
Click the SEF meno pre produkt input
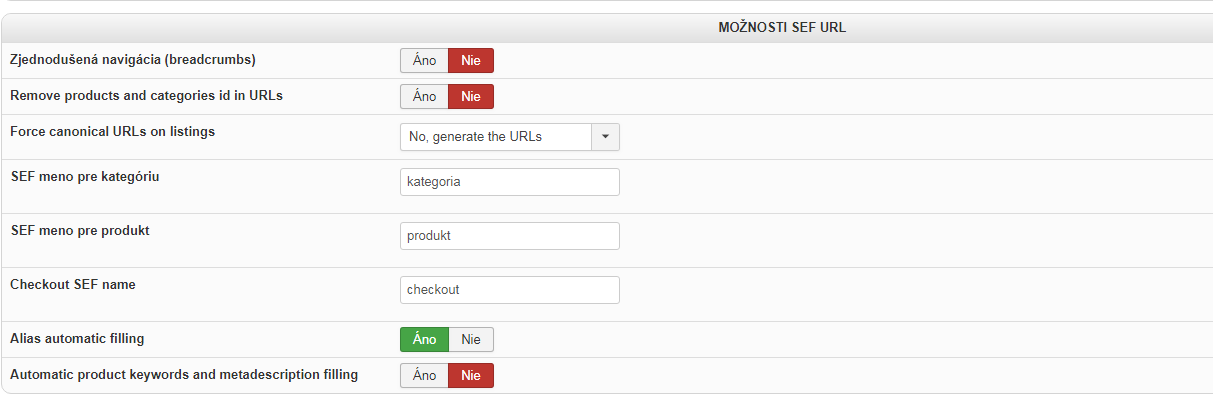point(509,236)
